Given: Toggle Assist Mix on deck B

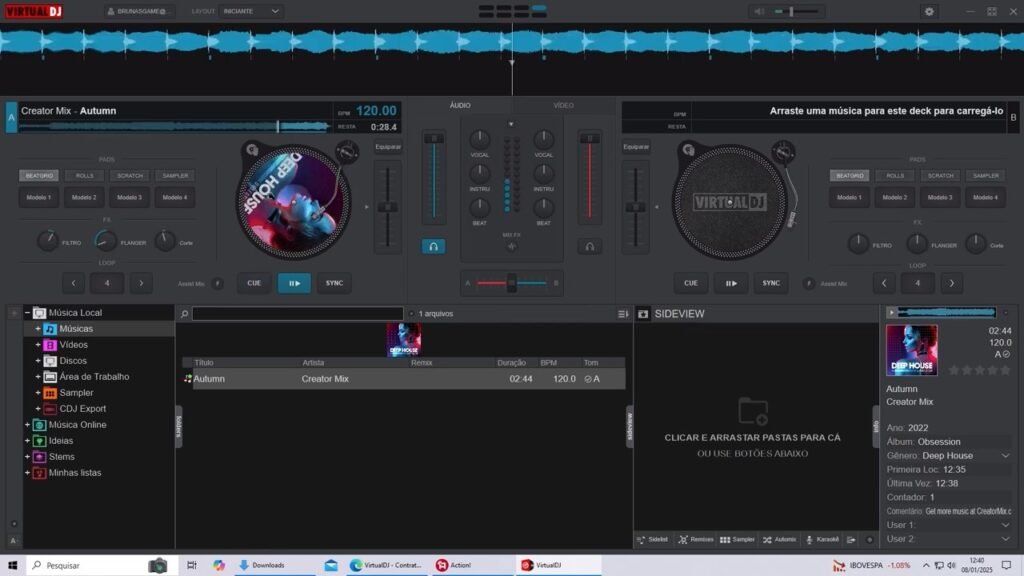Looking at the screenshot, I should pos(808,283).
